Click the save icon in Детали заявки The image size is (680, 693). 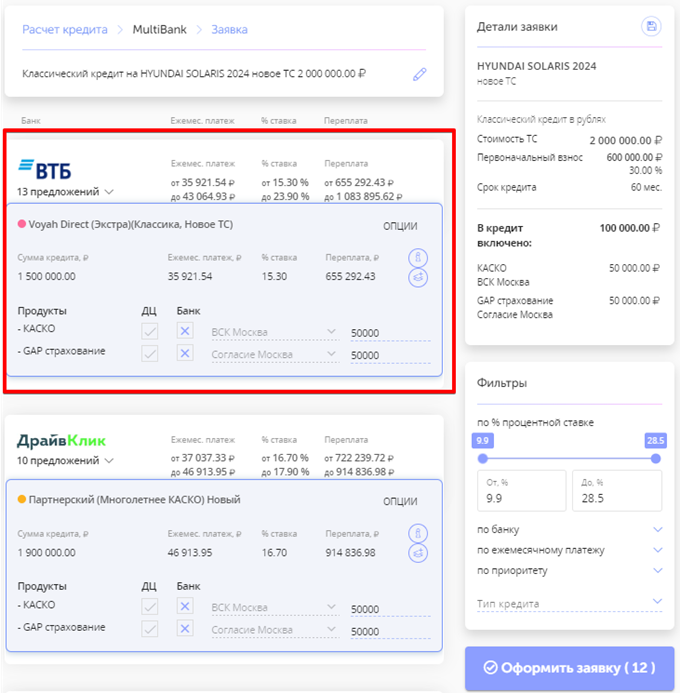click(x=652, y=27)
